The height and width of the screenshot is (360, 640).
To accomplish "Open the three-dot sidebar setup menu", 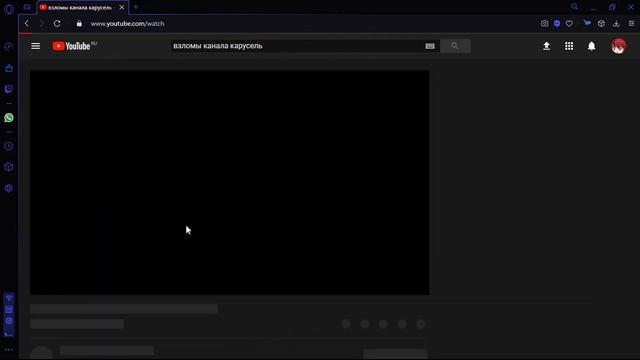I will click(9, 350).
